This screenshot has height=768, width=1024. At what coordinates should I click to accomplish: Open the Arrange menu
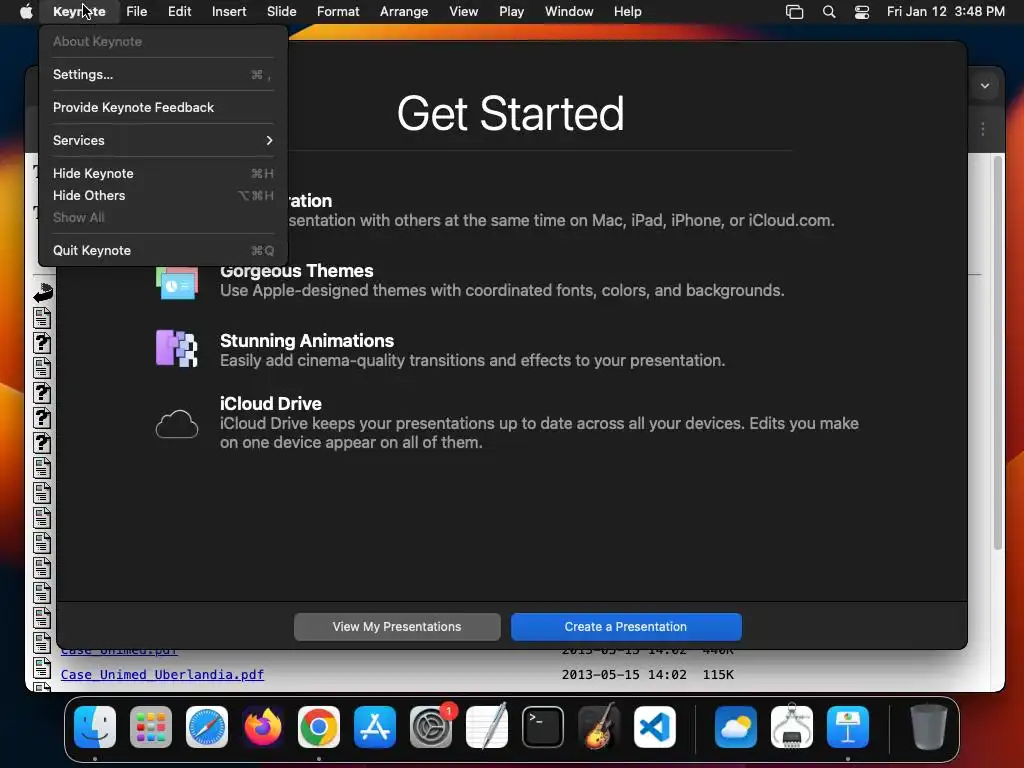tap(404, 12)
